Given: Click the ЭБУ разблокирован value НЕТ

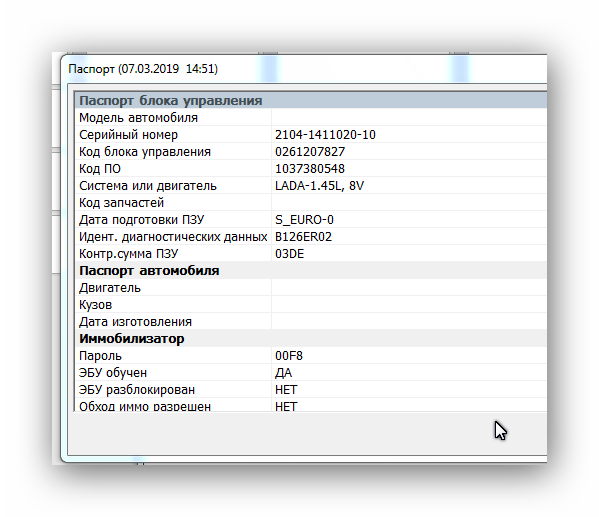Looking at the screenshot, I should [x=286, y=390].
